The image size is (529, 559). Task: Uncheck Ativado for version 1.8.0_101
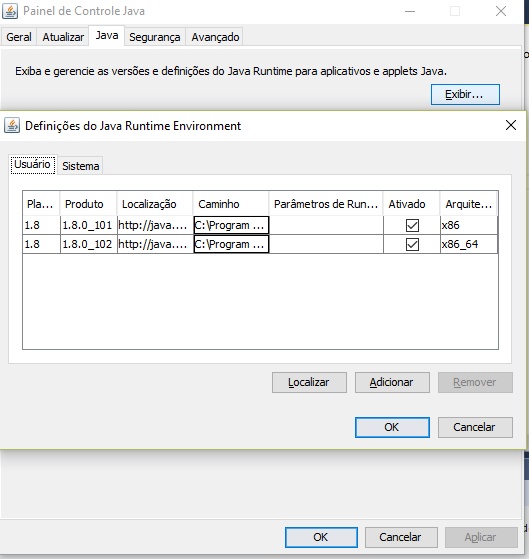412,225
